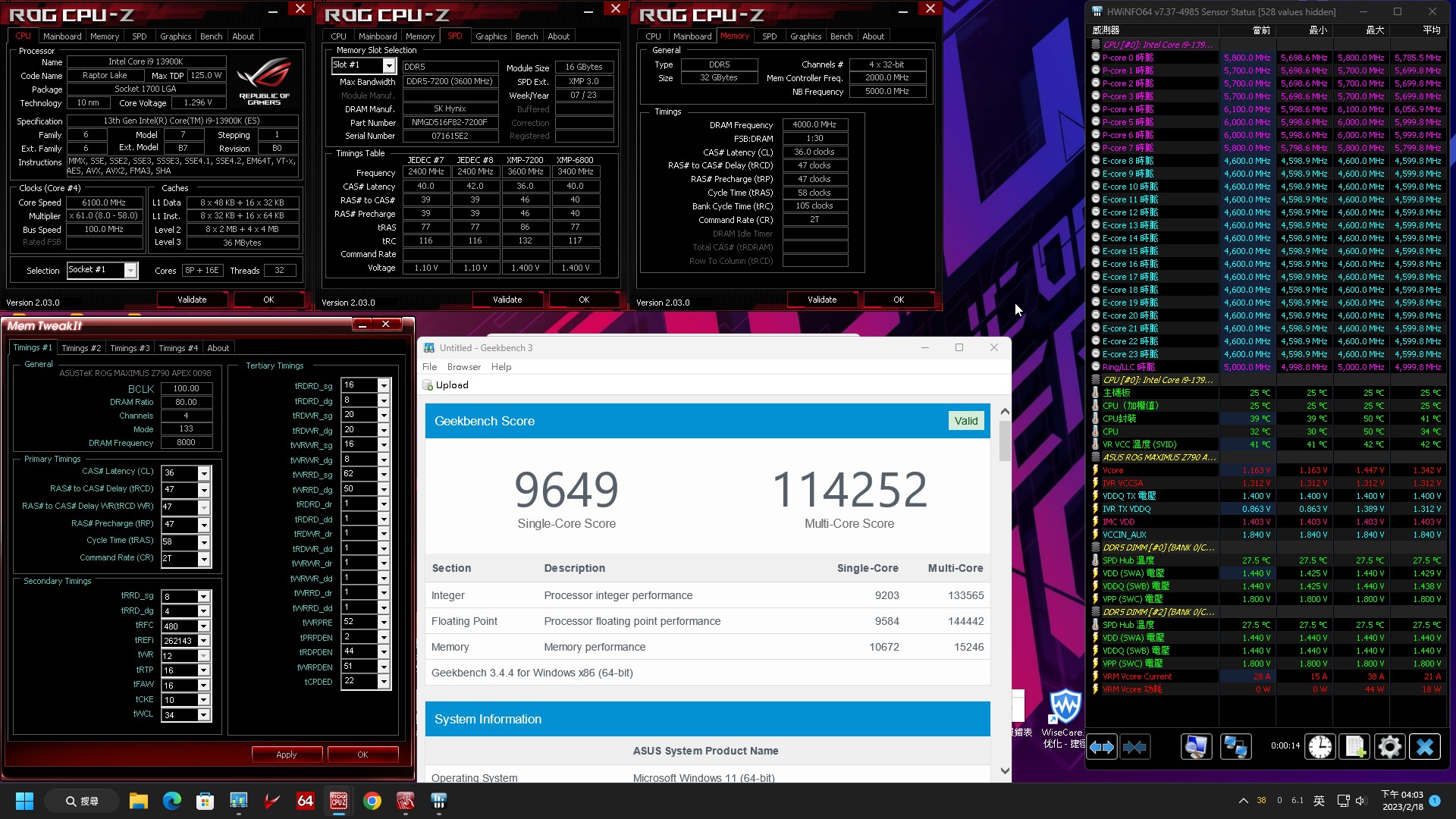The height and width of the screenshot is (819, 1456).
Task: Switch to Timings #4 tab in Mem TweakIt
Action: tap(178, 348)
